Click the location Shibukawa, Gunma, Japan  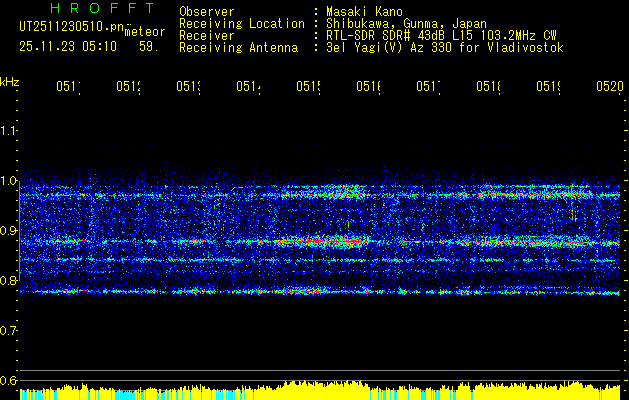[x=406, y=24]
